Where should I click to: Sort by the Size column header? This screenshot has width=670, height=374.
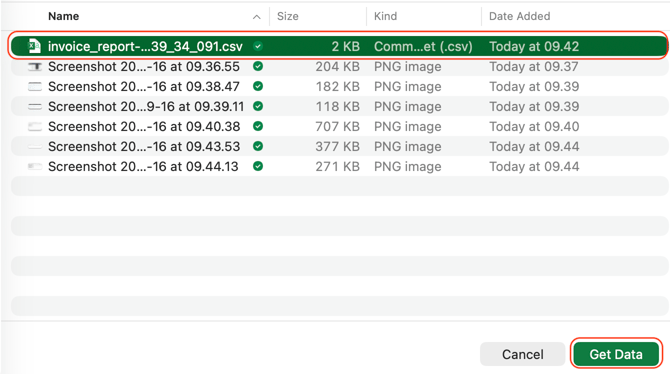click(288, 16)
